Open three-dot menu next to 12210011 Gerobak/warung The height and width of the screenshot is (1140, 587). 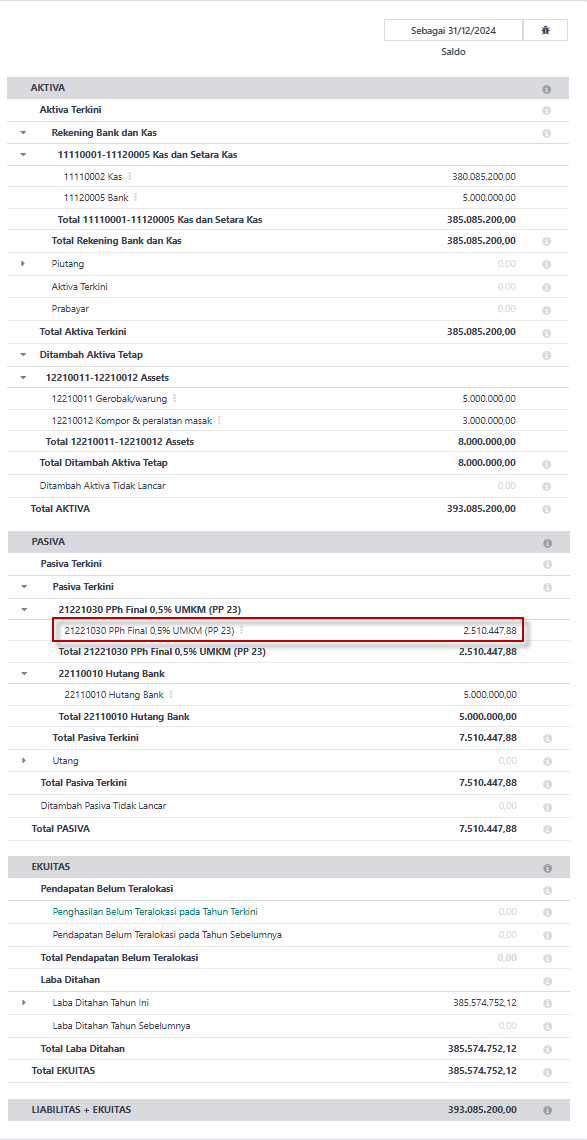point(175,398)
